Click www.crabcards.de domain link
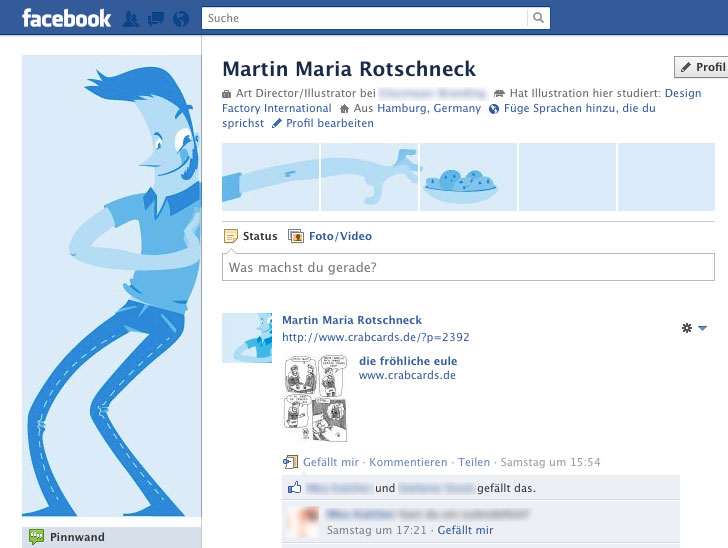 click(x=407, y=375)
